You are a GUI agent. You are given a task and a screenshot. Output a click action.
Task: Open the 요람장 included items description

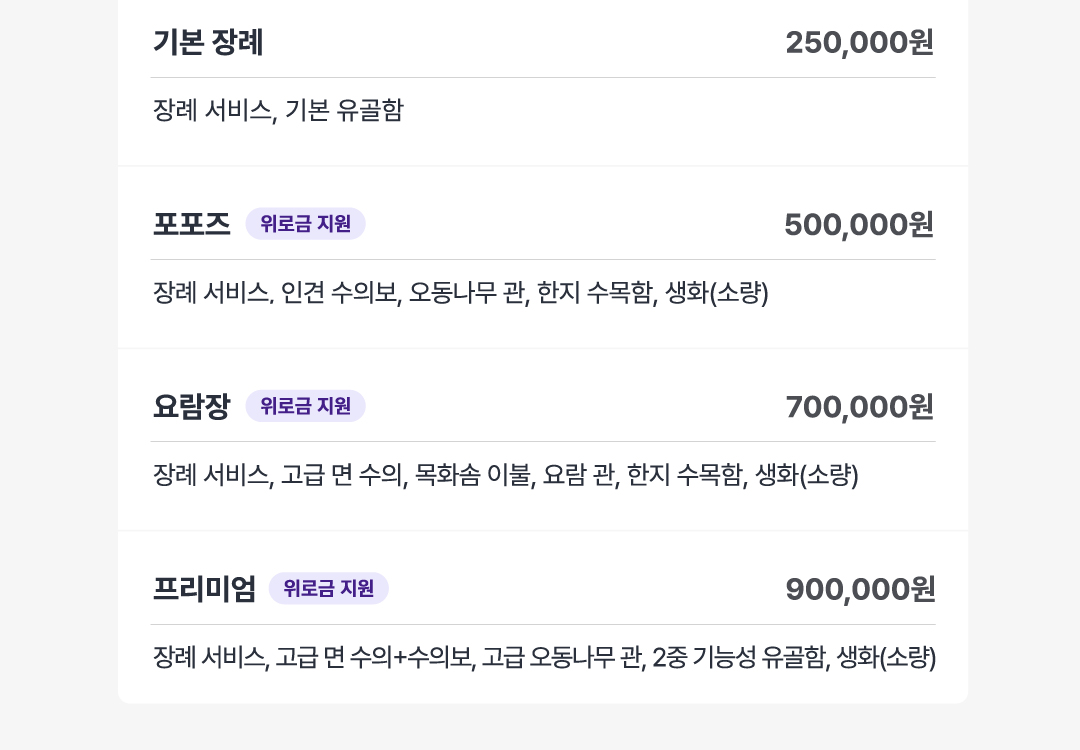pyautogui.click(x=506, y=475)
